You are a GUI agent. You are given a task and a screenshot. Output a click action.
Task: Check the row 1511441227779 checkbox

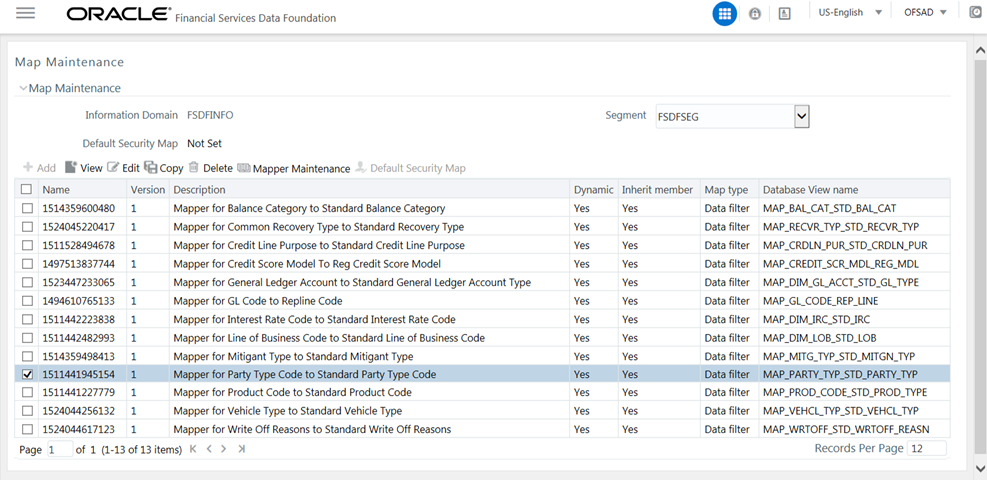pyautogui.click(x=26, y=392)
